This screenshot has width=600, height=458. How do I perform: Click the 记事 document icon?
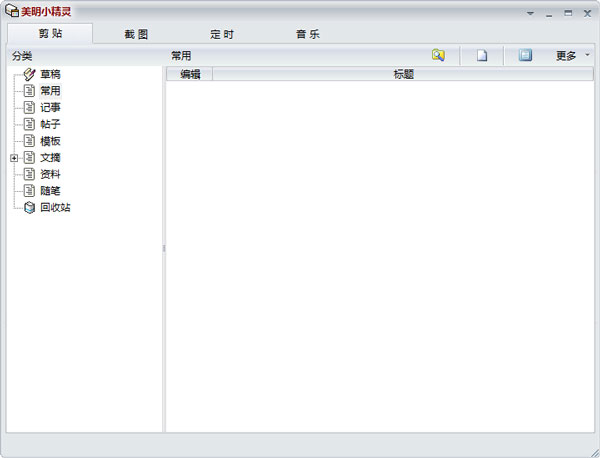[x=29, y=108]
